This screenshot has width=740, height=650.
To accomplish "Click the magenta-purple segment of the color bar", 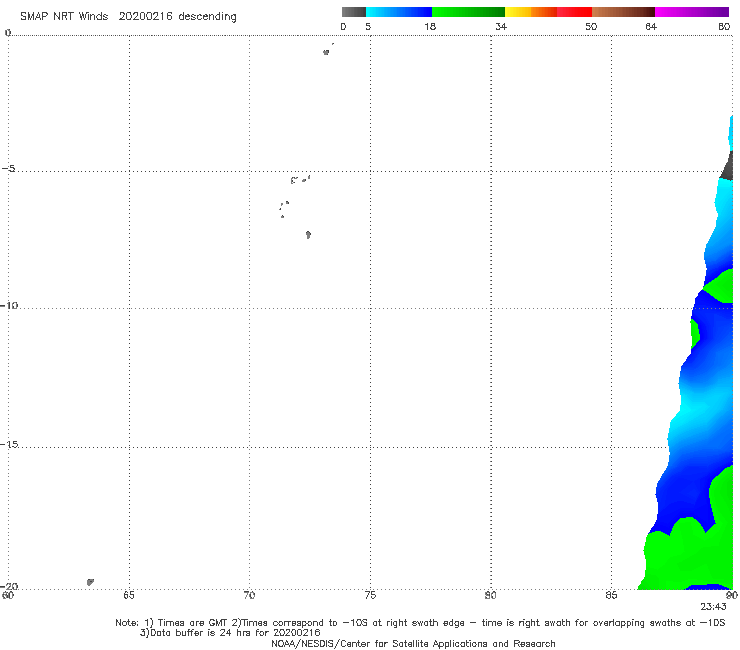I will point(692,12).
